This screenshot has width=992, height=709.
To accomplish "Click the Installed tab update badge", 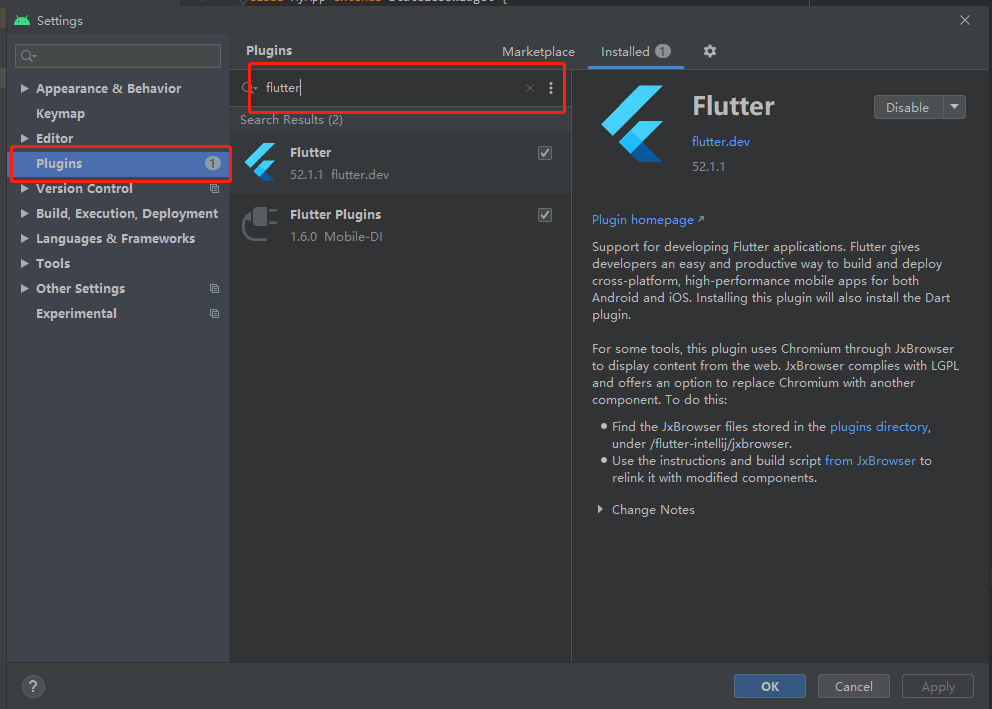I will [662, 51].
